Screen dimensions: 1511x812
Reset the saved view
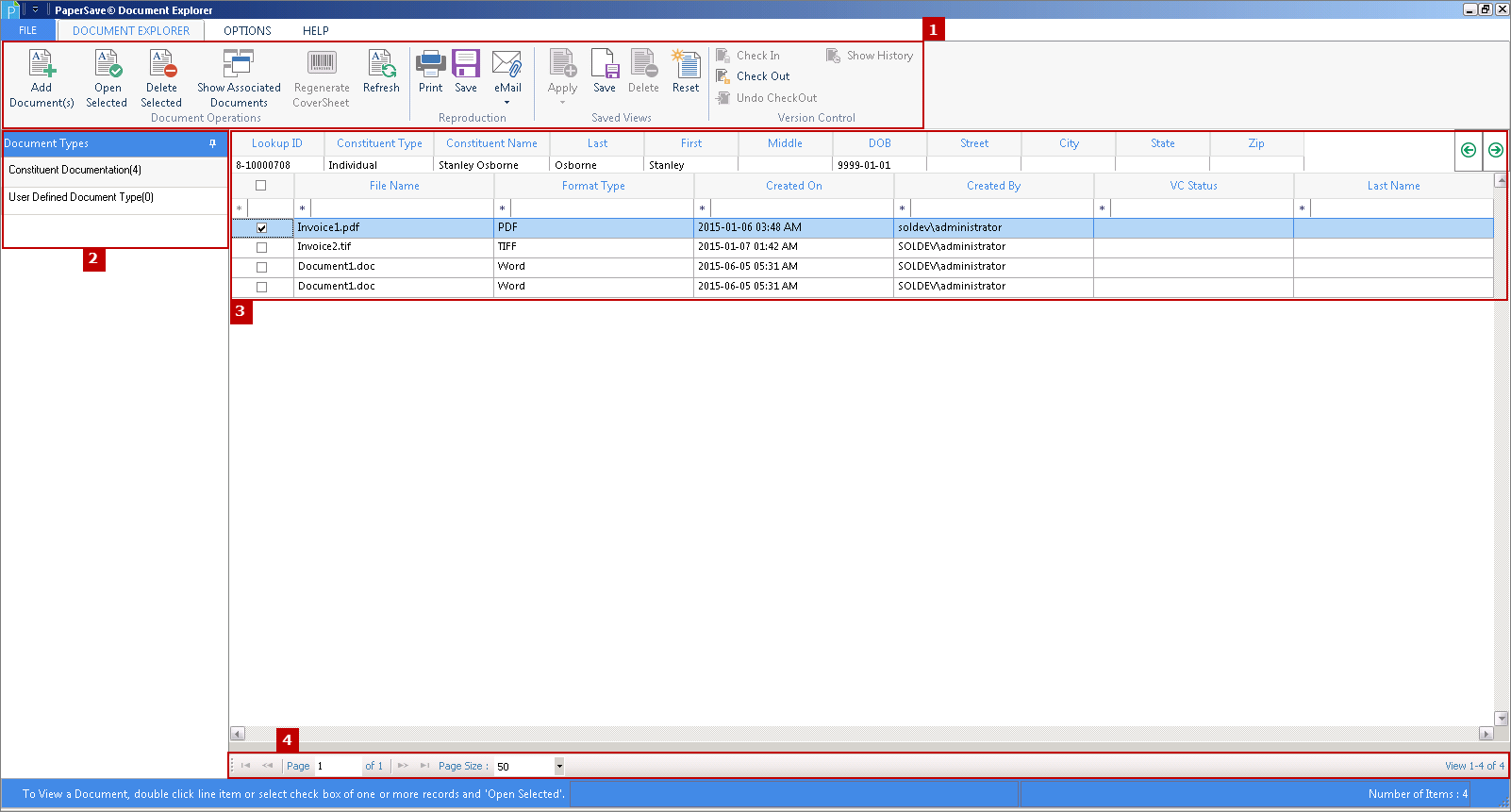(686, 63)
